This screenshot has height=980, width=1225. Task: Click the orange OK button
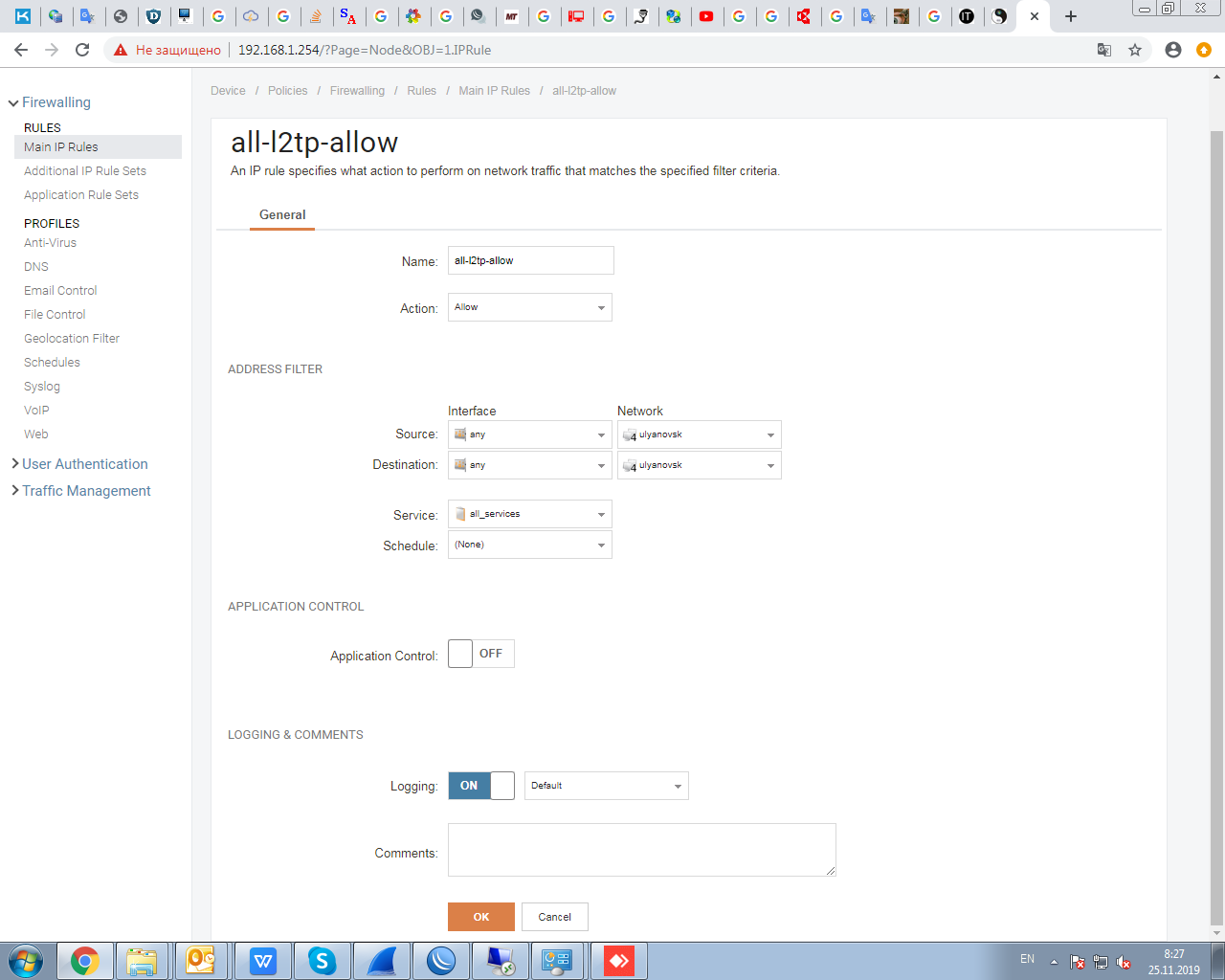point(480,917)
